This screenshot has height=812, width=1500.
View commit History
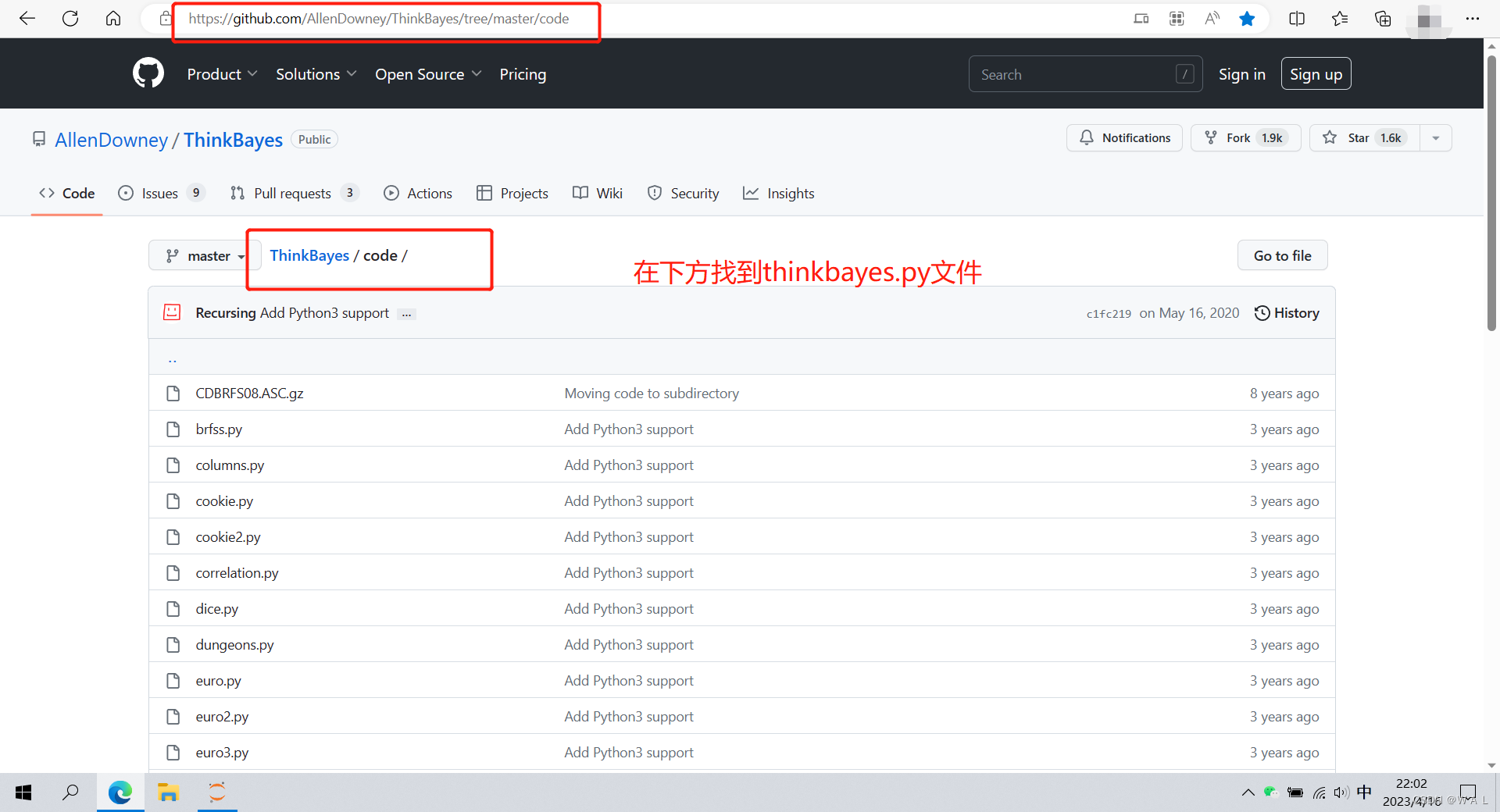1287,313
